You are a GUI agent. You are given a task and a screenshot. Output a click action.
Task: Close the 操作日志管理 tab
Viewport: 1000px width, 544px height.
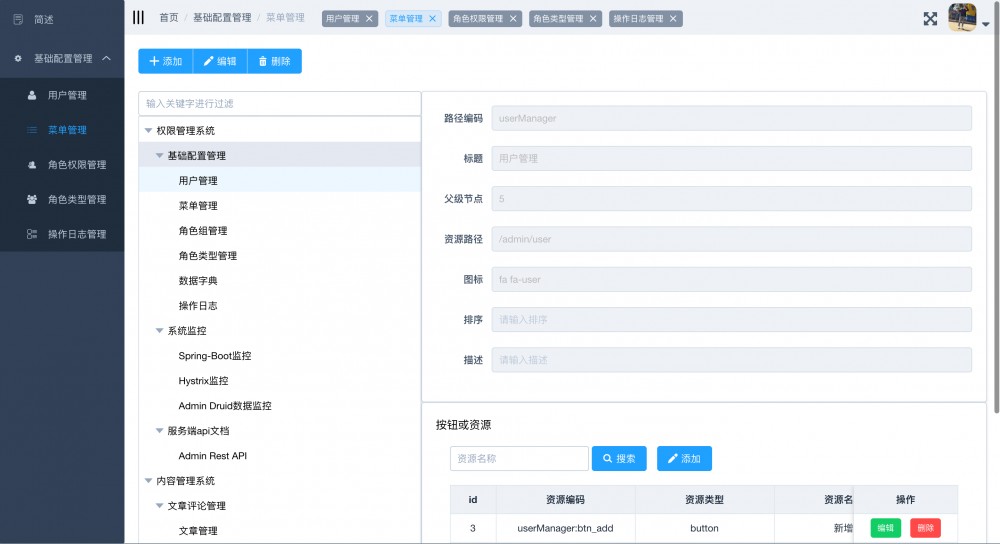point(673,18)
